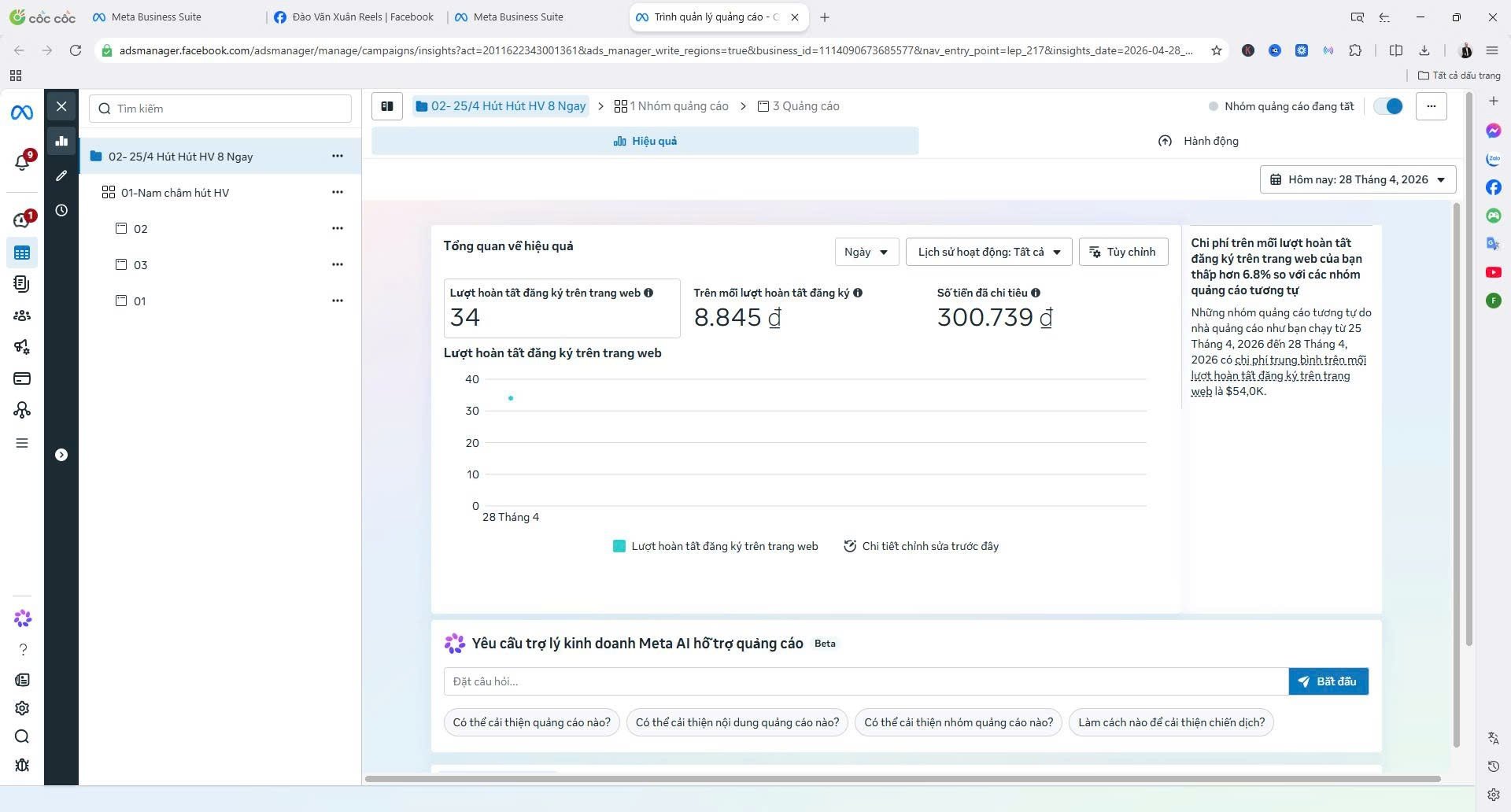Viewport: 1511px width, 812px height.
Task: Reload the page
Action: tap(76, 50)
